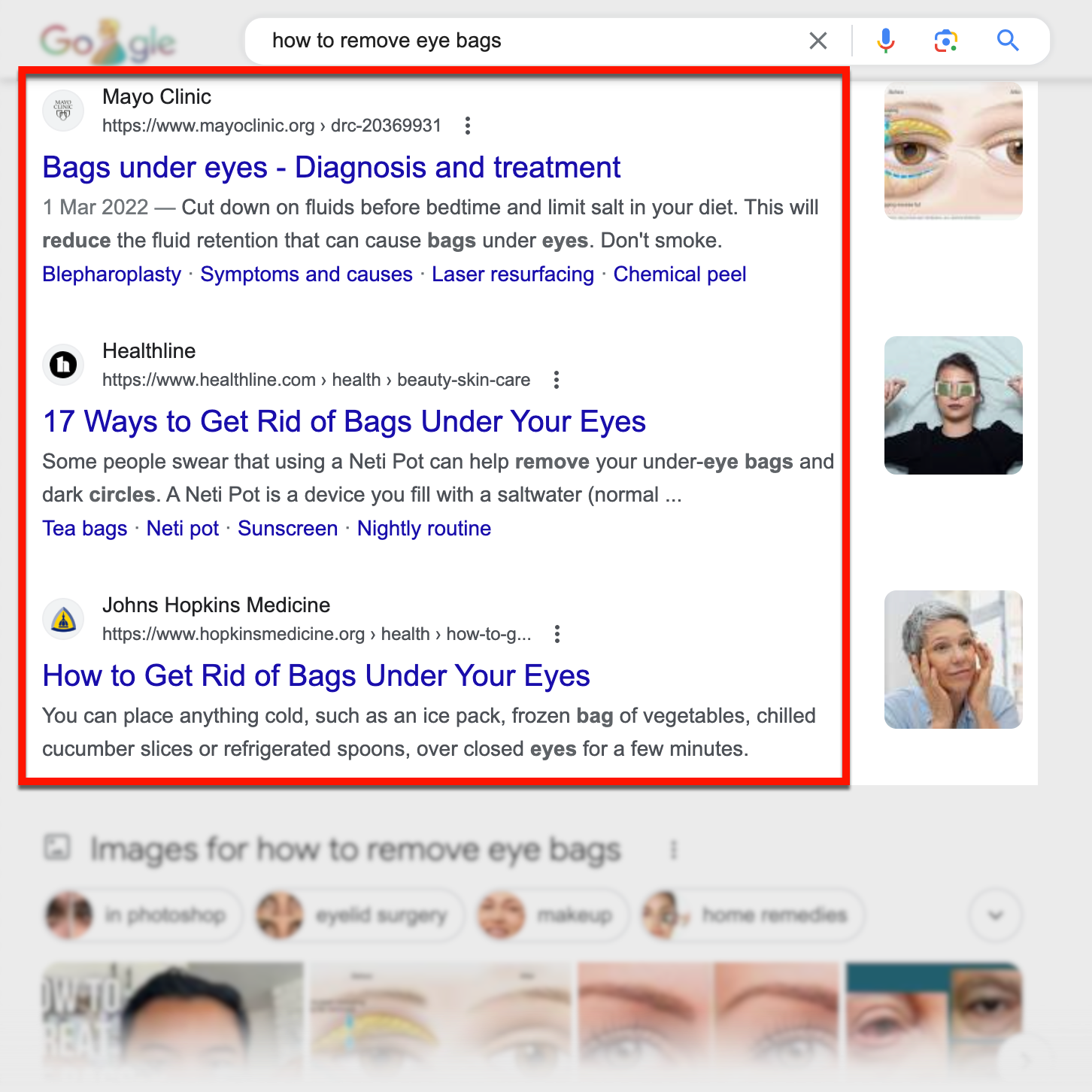Click the hopkinsmedicine.org URL breadcrumb
Screen dimensions: 1092x1092
(x=317, y=634)
